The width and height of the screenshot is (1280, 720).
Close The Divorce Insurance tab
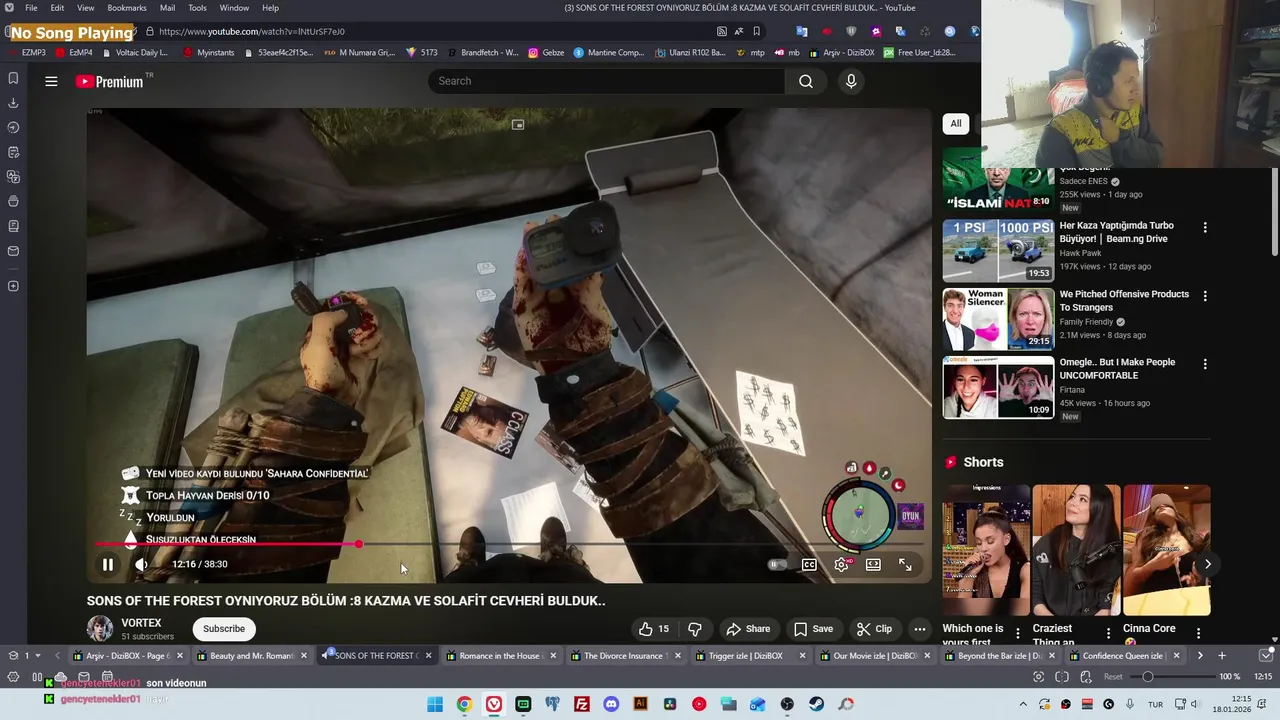pyautogui.click(x=678, y=656)
